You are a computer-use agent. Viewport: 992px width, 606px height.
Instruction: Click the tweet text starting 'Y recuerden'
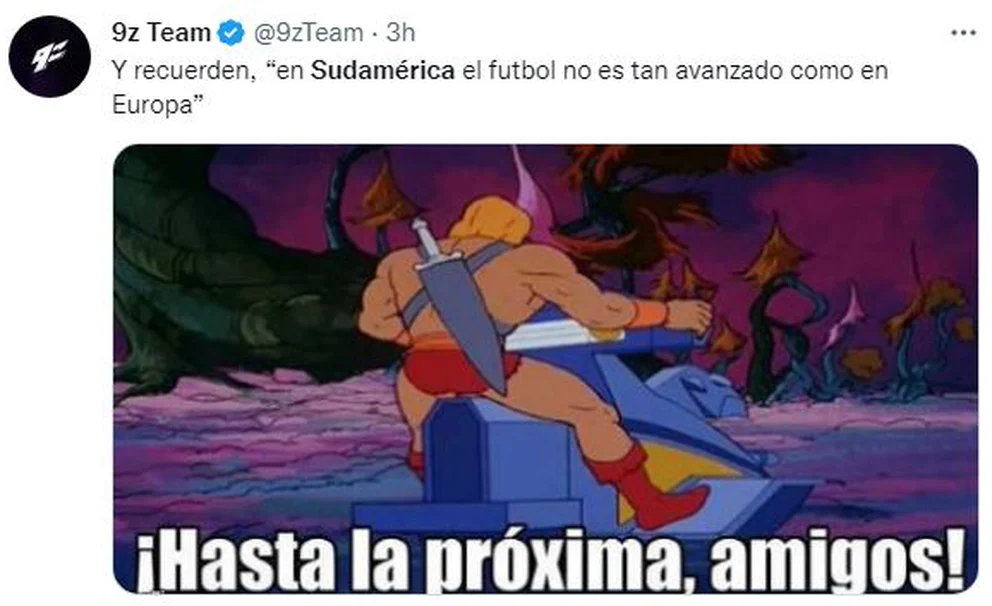click(500, 87)
